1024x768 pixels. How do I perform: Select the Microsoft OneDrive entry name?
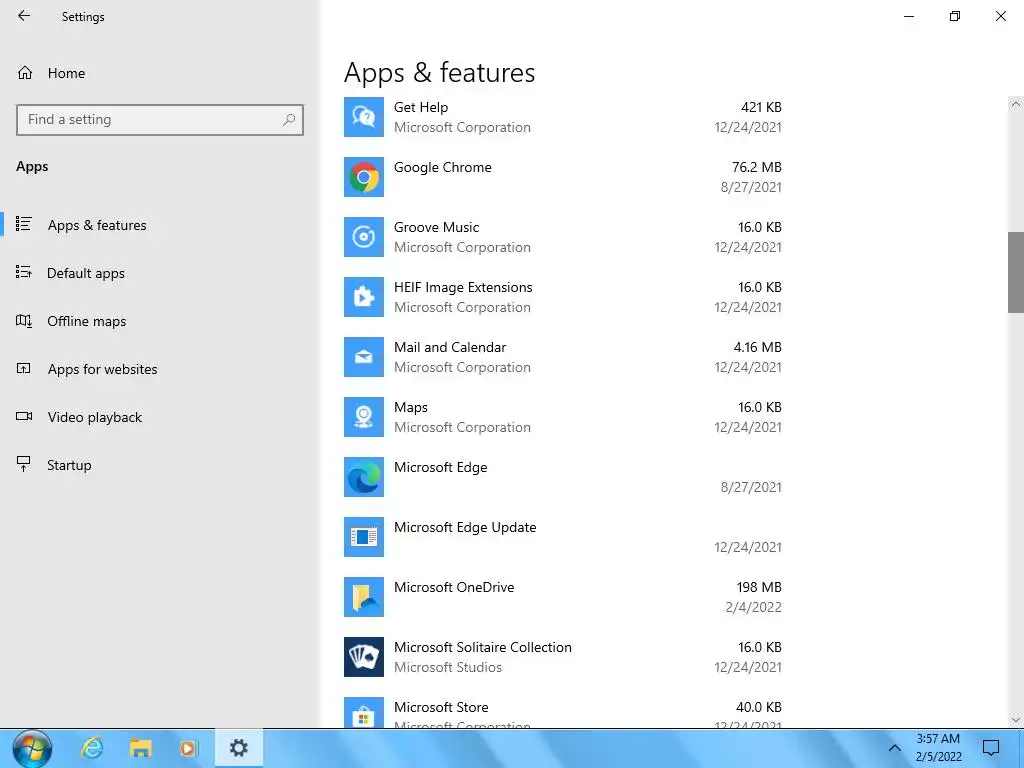454,587
